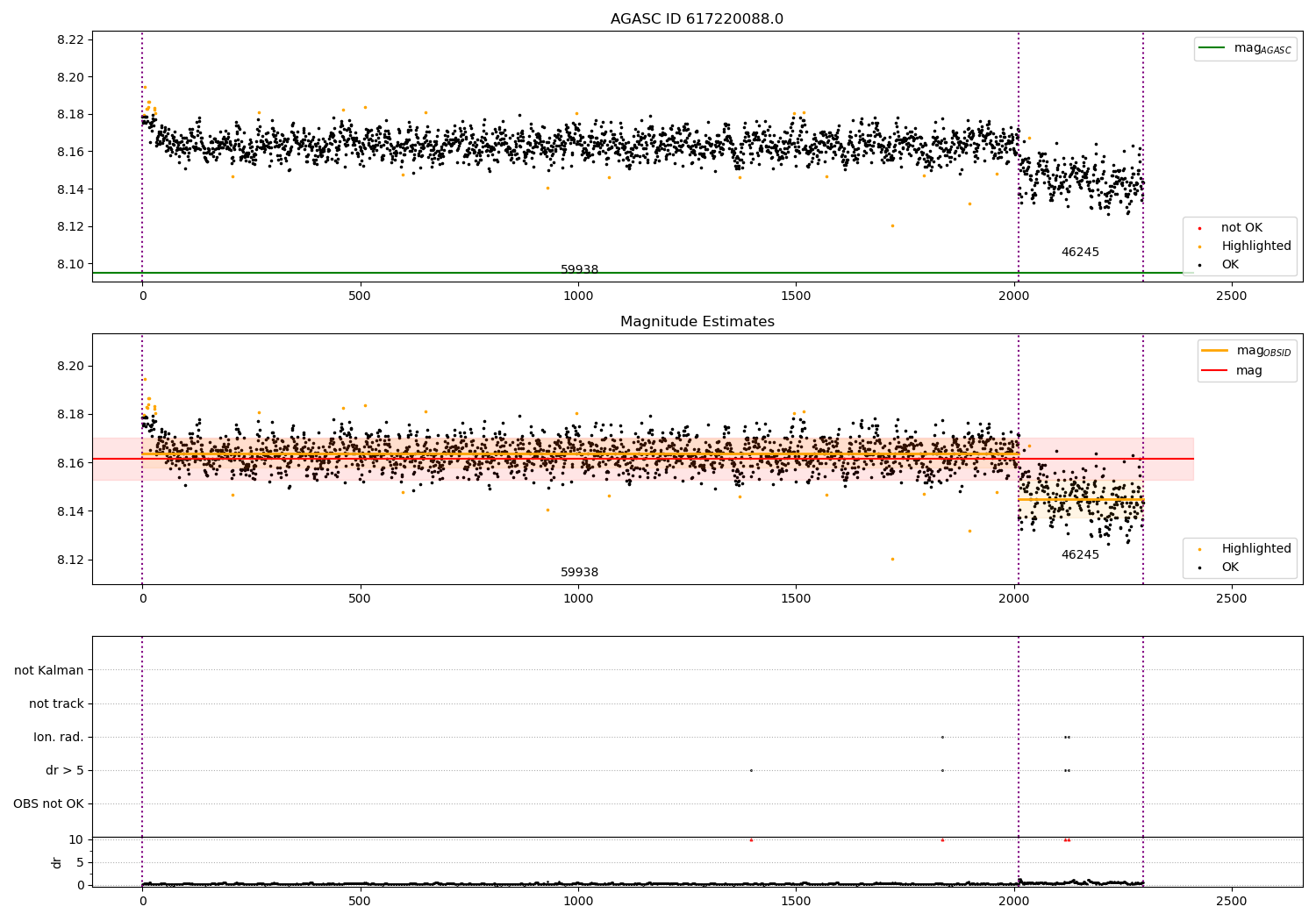Click the '10' tick on the dr axis
1316x921 pixels.
76,839
